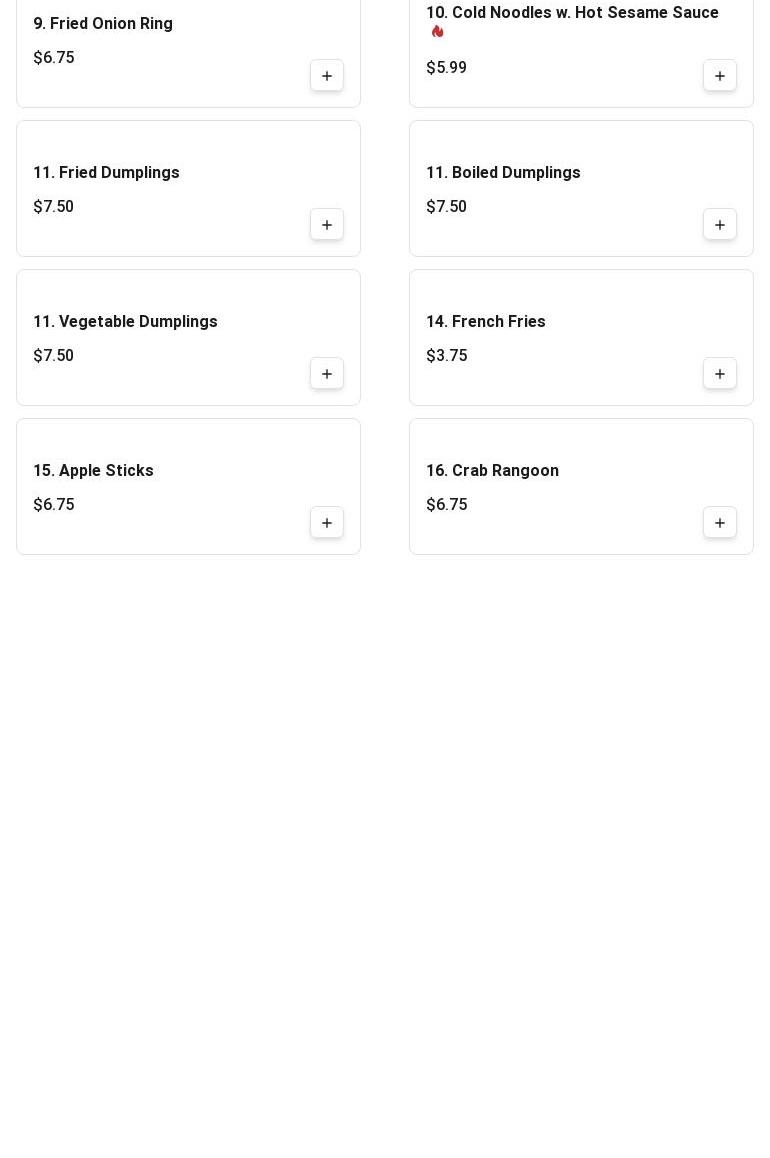The height and width of the screenshot is (1158, 770).
Task: Click plus button for Fried Dumplings
Action: [x=327, y=225]
